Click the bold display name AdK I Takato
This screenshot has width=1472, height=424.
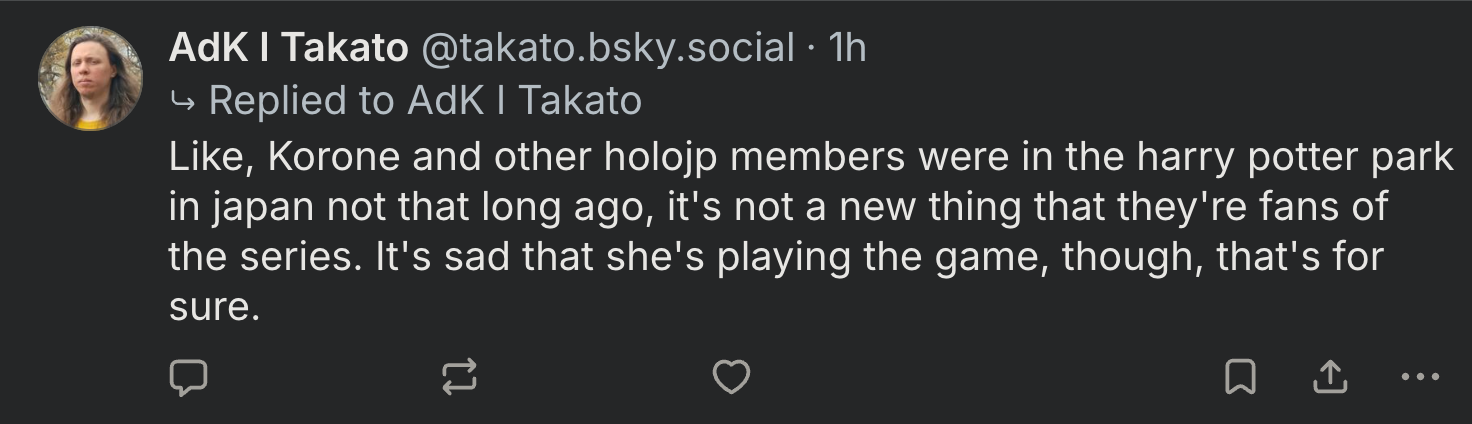pyautogui.click(x=289, y=48)
